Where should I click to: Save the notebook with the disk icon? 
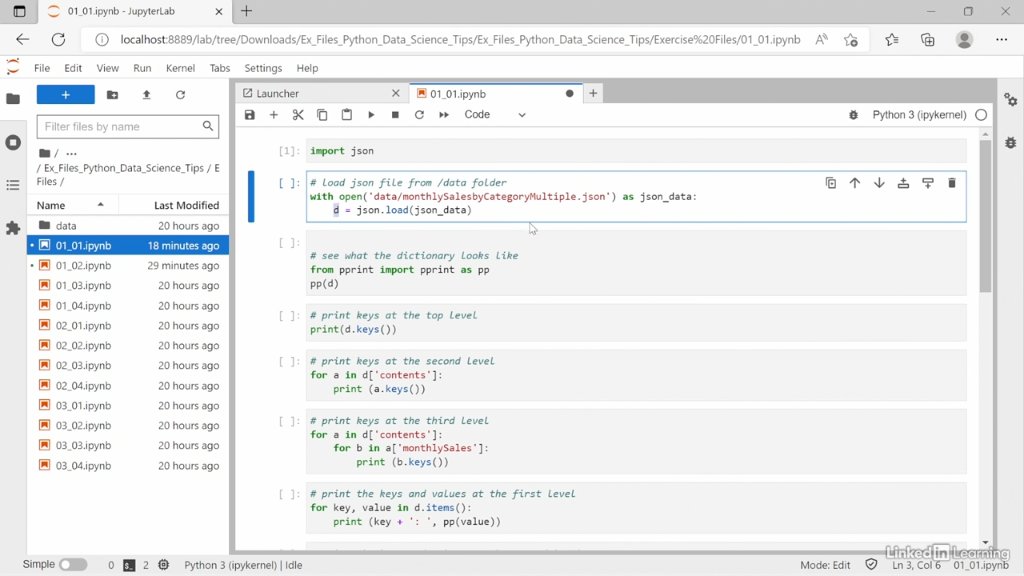coord(249,115)
